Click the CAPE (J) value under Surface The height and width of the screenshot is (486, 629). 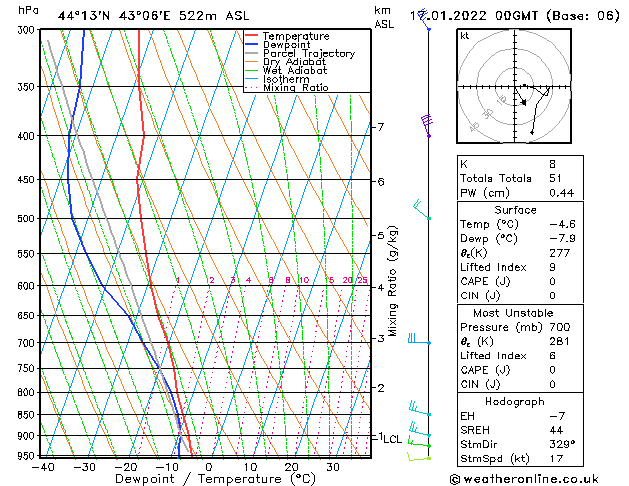[552, 281]
